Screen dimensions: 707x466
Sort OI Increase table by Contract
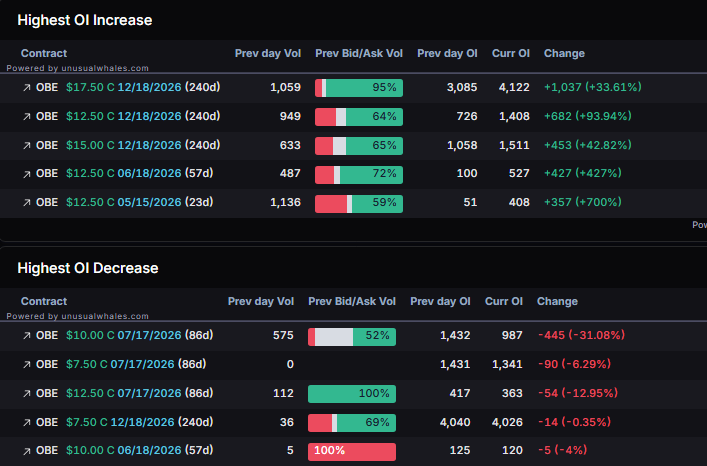[x=44, y=53]
